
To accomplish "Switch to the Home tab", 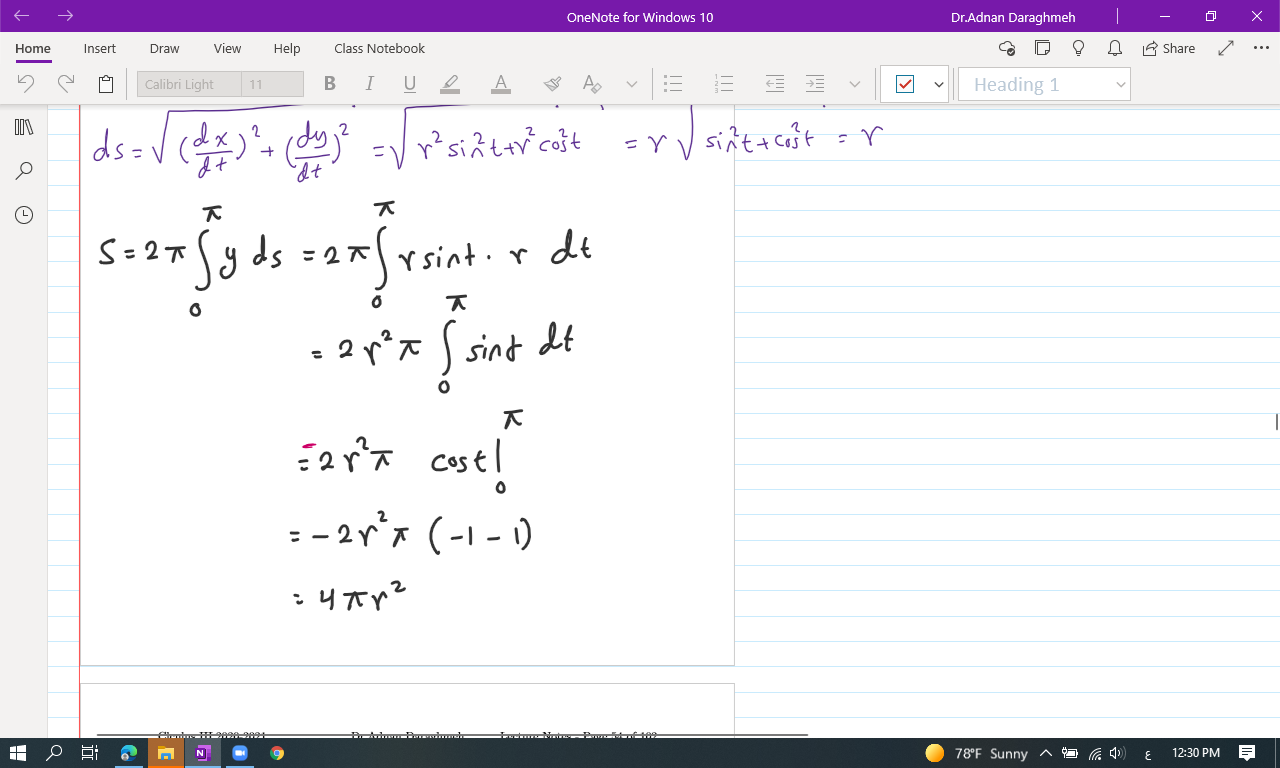I will click(x=33, y=48).
